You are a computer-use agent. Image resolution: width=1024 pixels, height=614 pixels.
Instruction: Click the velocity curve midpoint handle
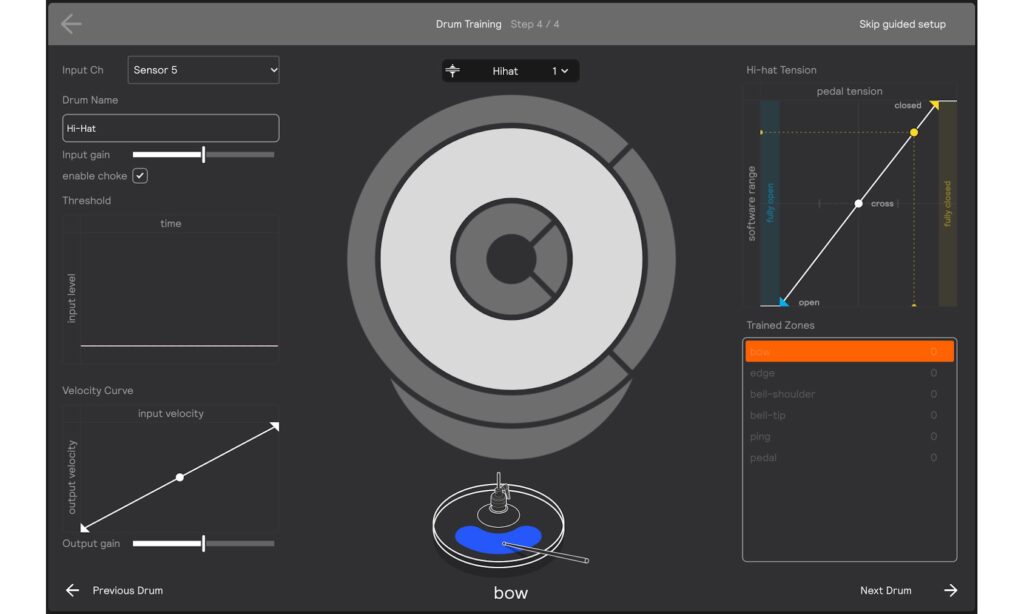pos(180,477)
